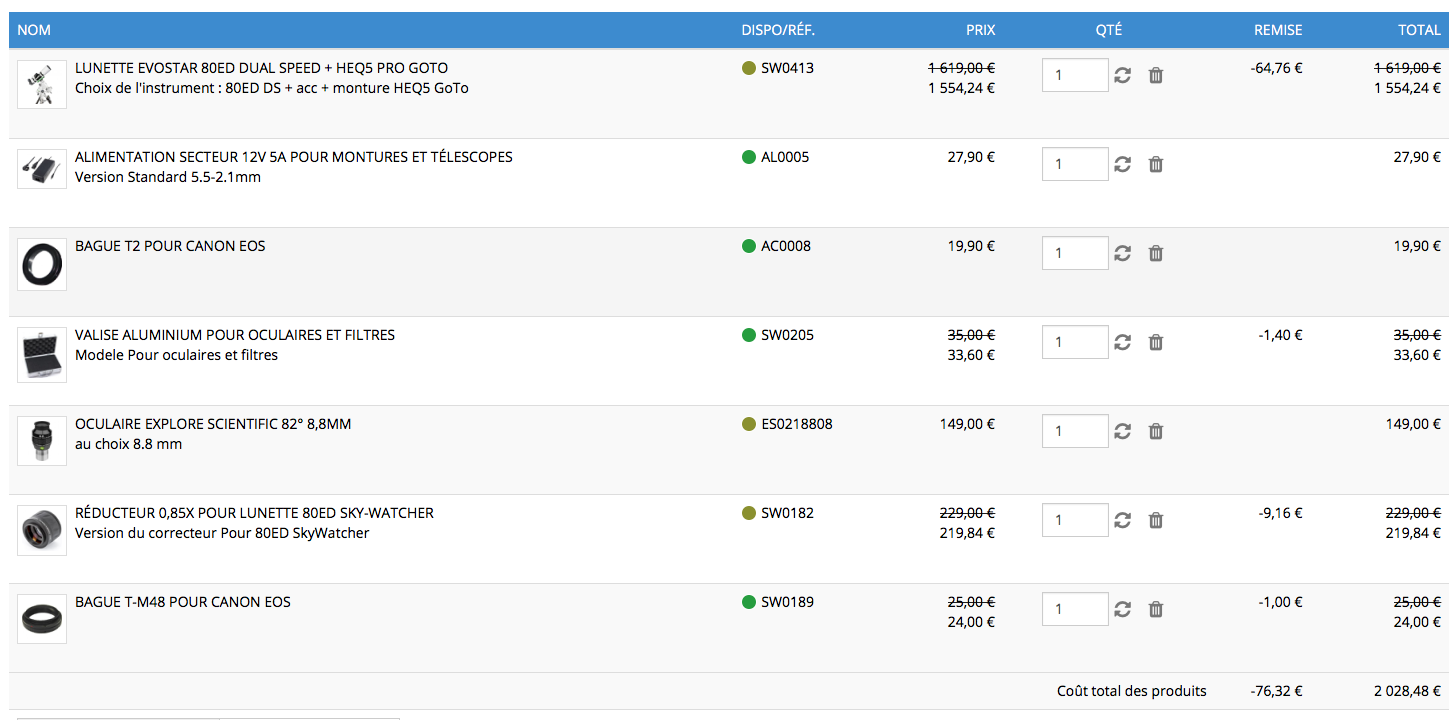The width and height of the screenshot is (1456, 720).
Task: Remove Oculaire Explore Scientific from cart
Action: 1156,431
